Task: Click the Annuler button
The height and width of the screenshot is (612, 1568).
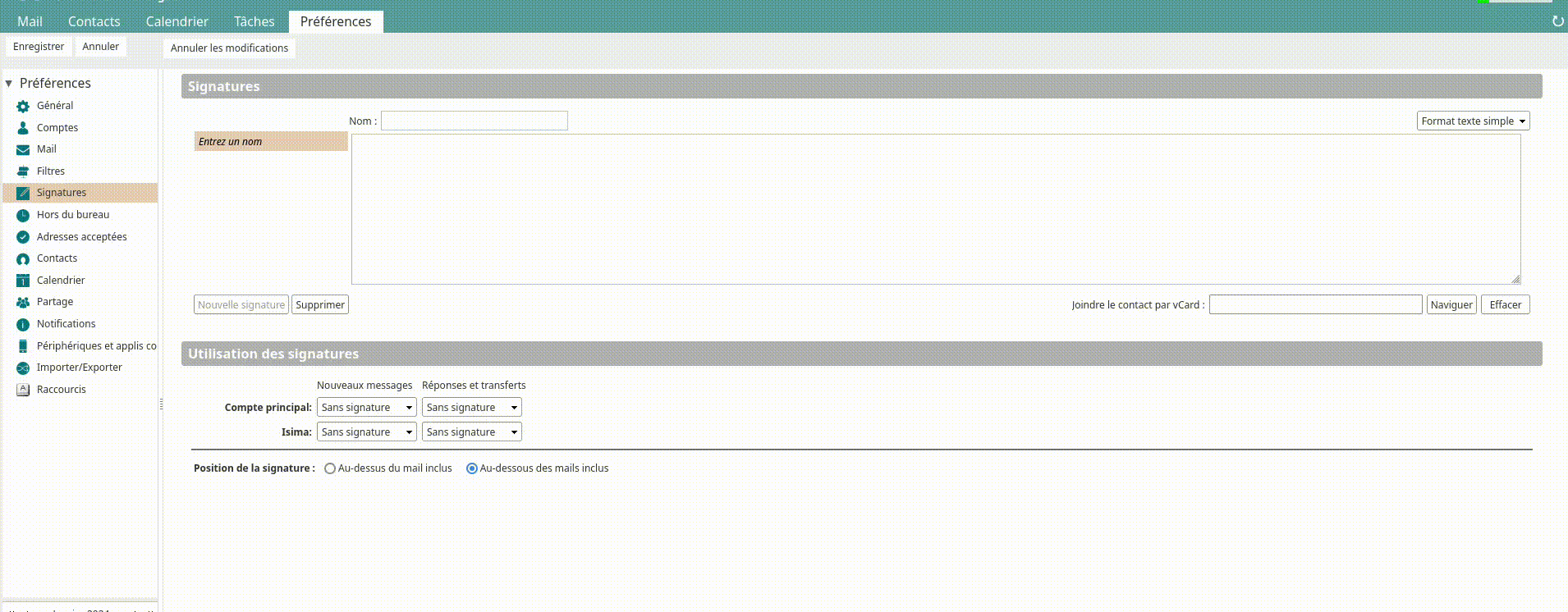Action: tap(100, 47)
